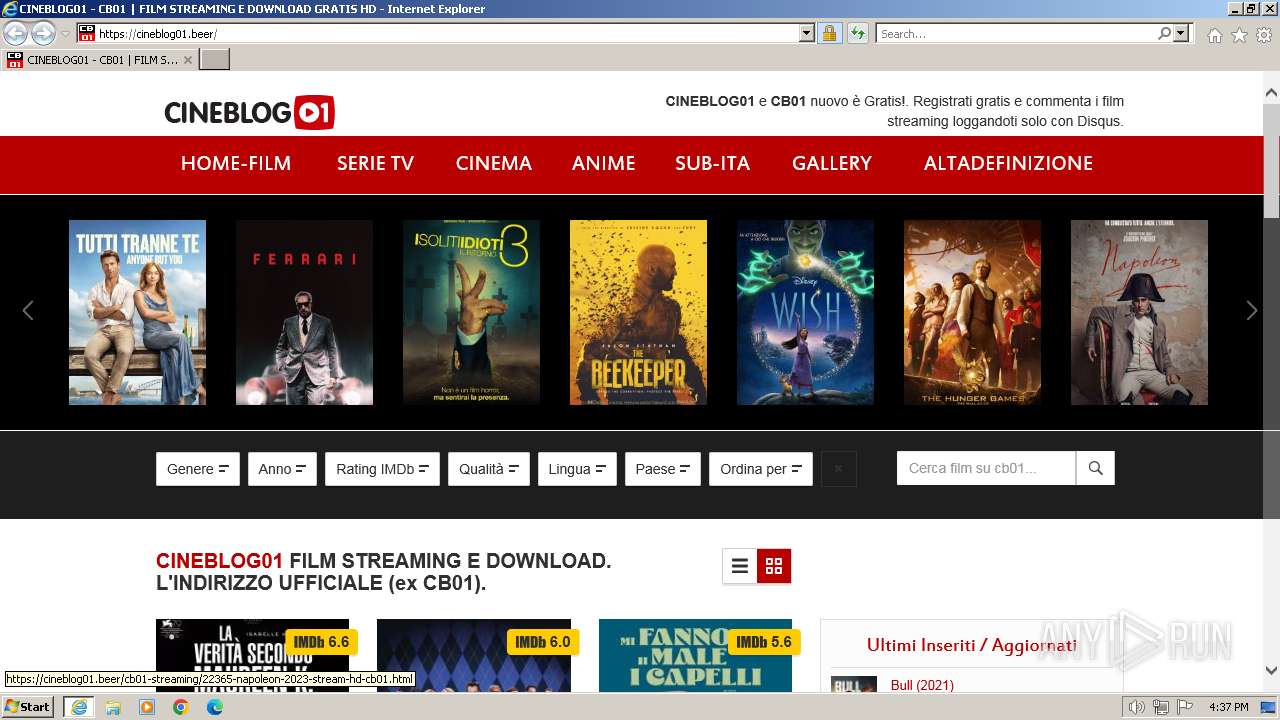The width and height of the screenshot is (1280, 720).
Task: Open the SUB-ITA section
Action: coord(712,163)
